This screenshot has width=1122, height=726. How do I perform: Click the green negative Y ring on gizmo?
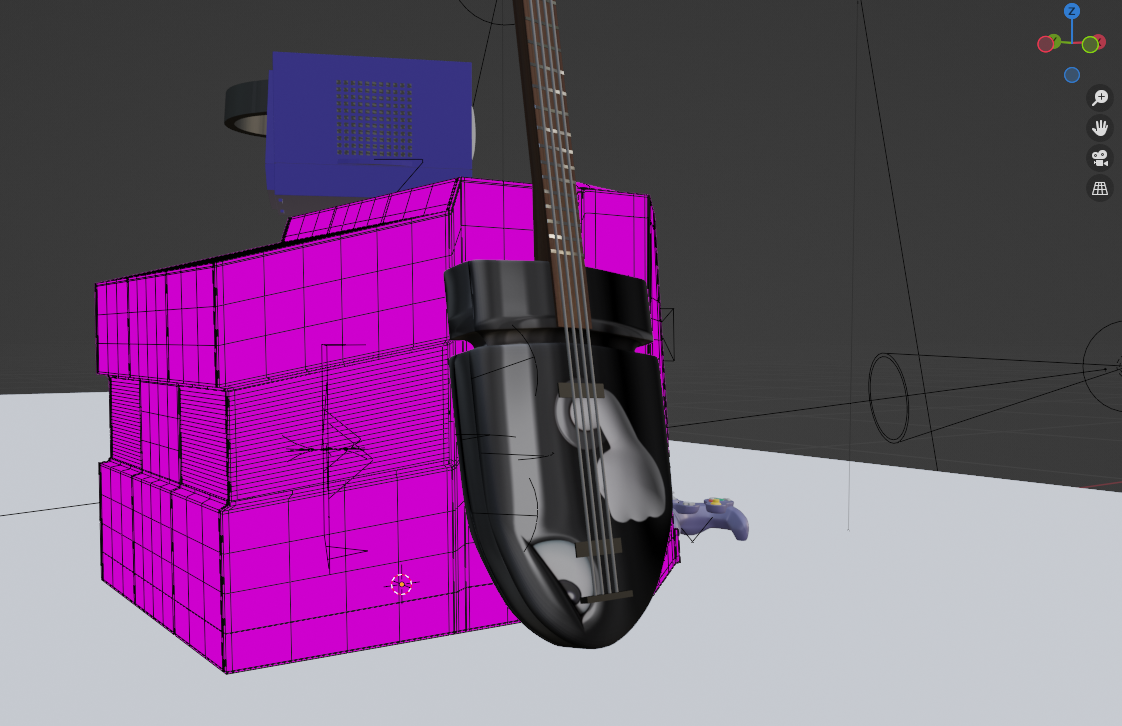1090,45
